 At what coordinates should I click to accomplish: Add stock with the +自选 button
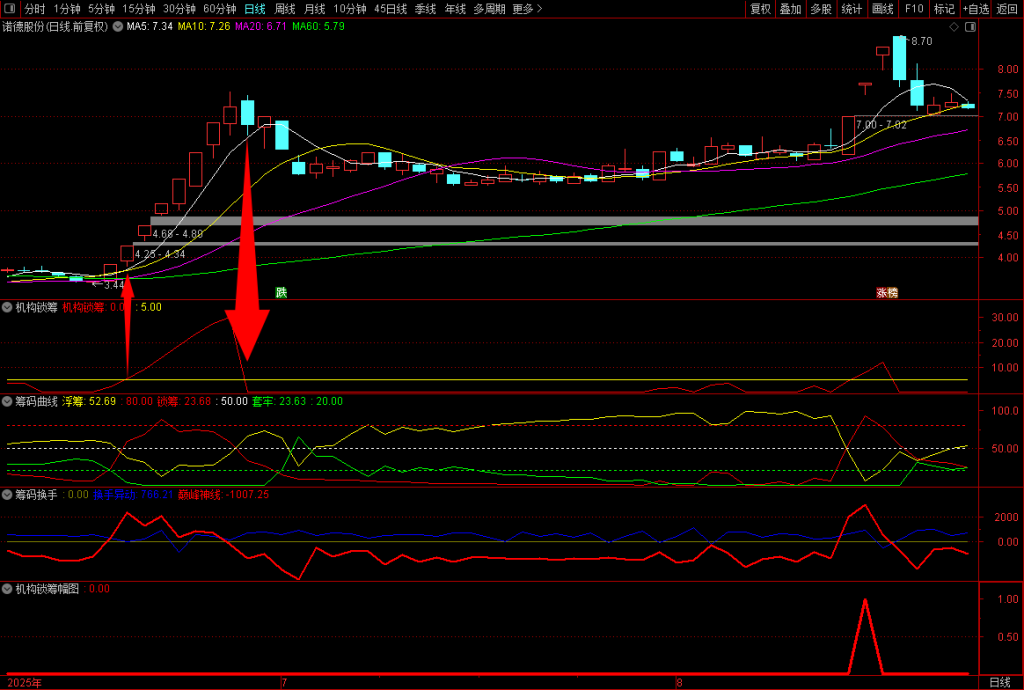pyautogui.click(x=975, y=9)
